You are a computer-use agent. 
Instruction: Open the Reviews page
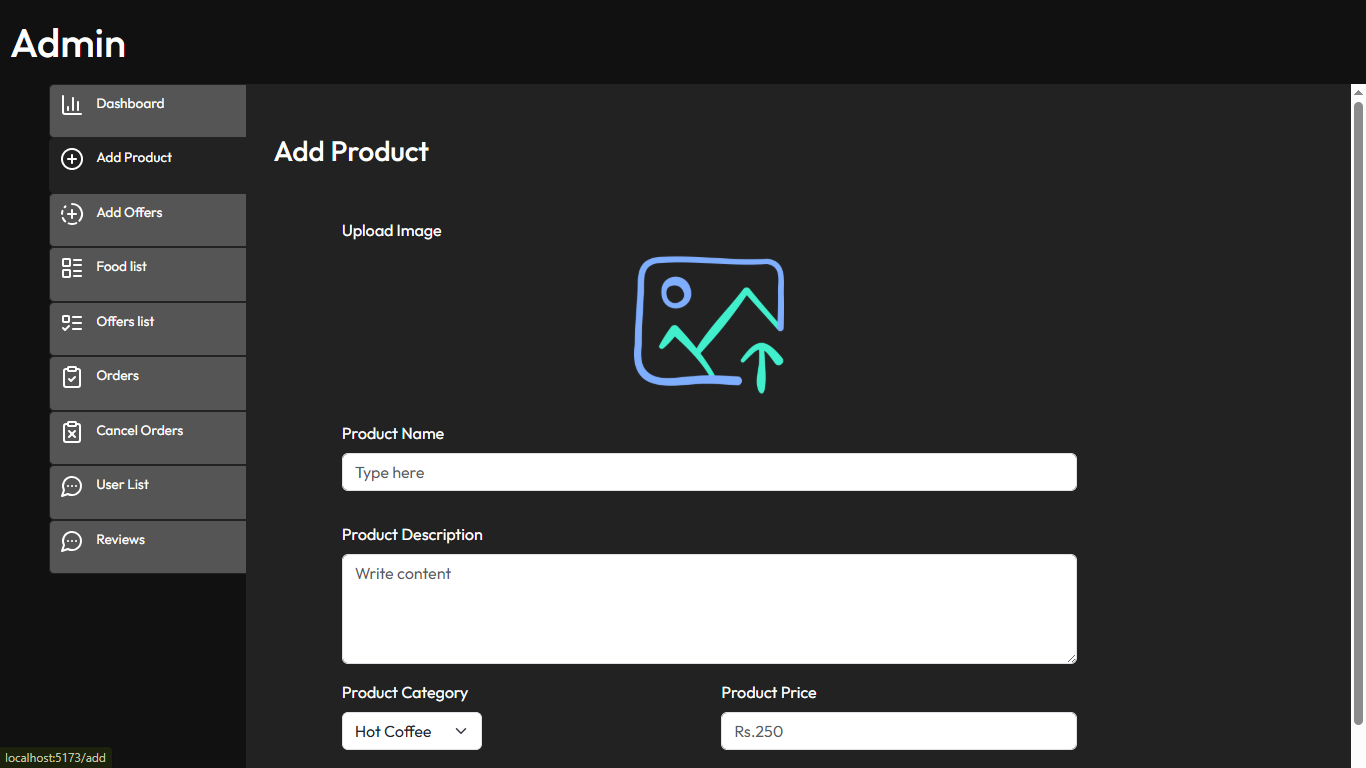coord(148,547)
